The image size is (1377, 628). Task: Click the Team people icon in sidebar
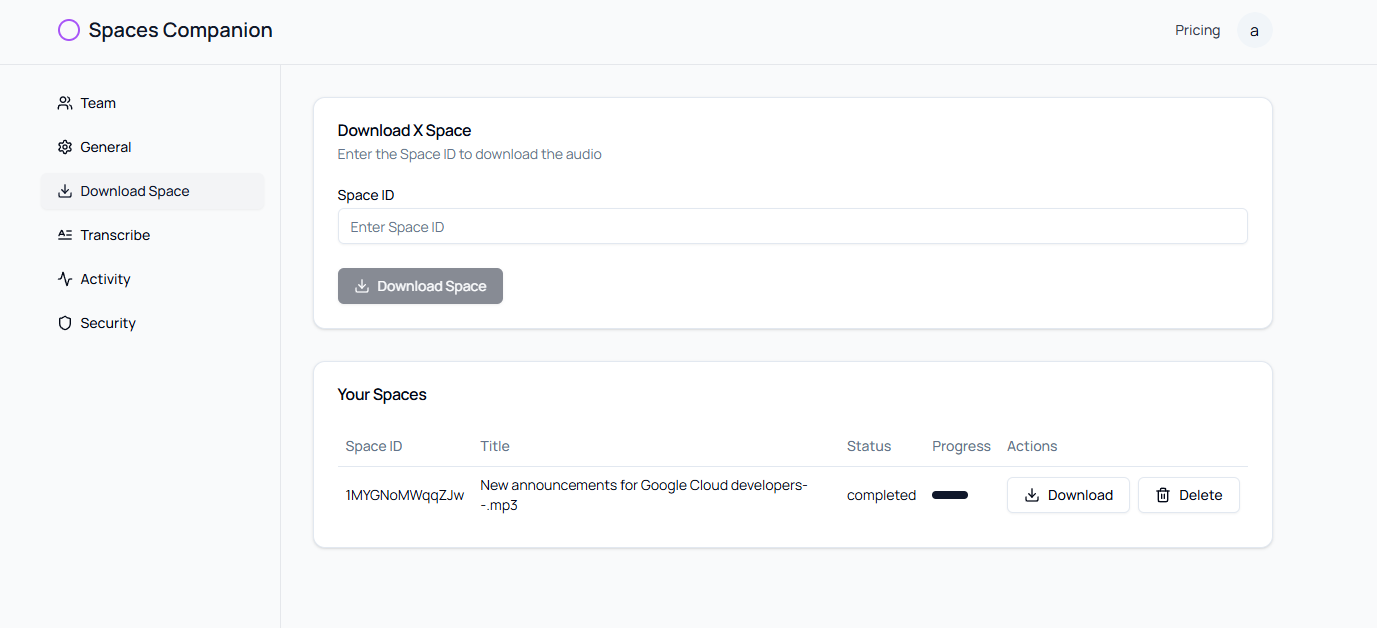point(65,103)
